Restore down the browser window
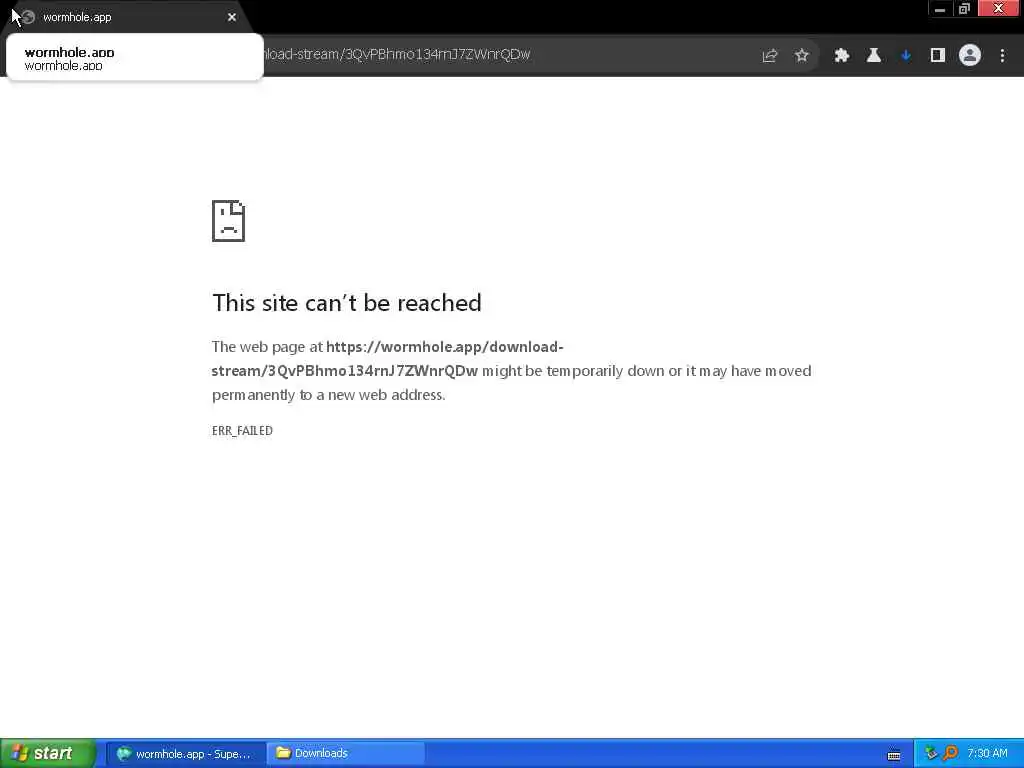 (x=964, y=9)
